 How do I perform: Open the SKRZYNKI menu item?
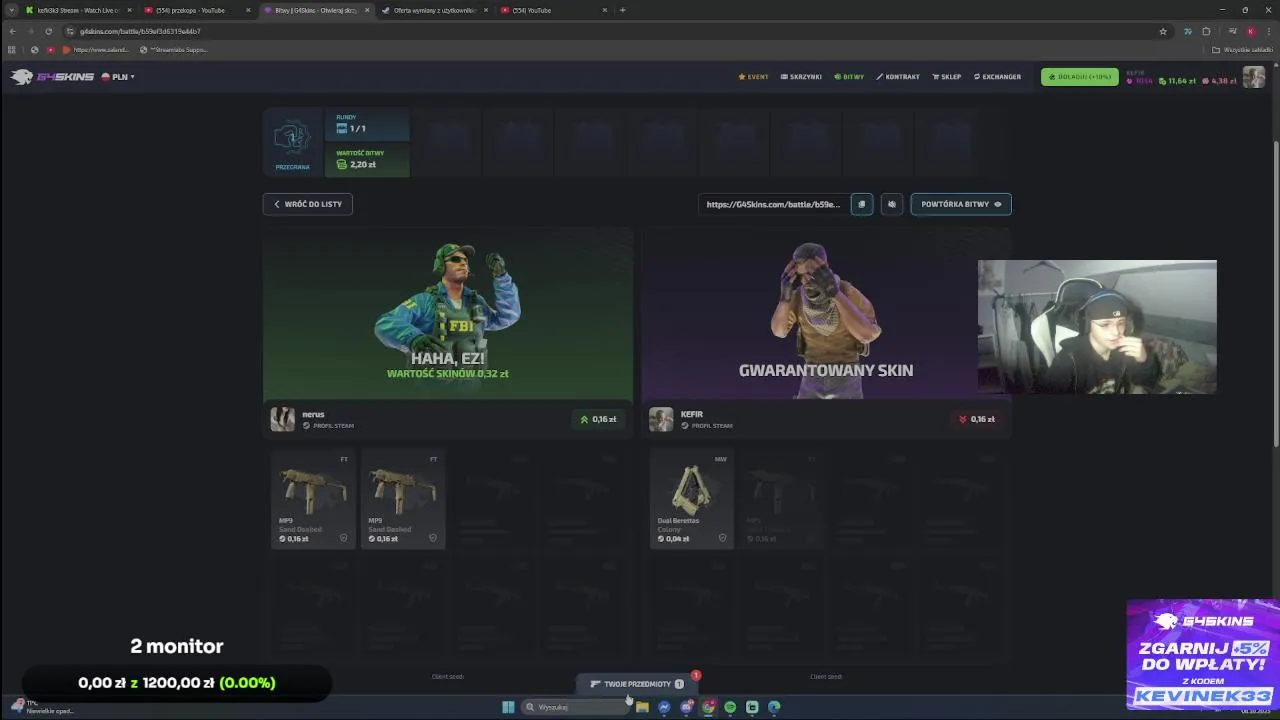pyautogui.click(x=801, y=77)
